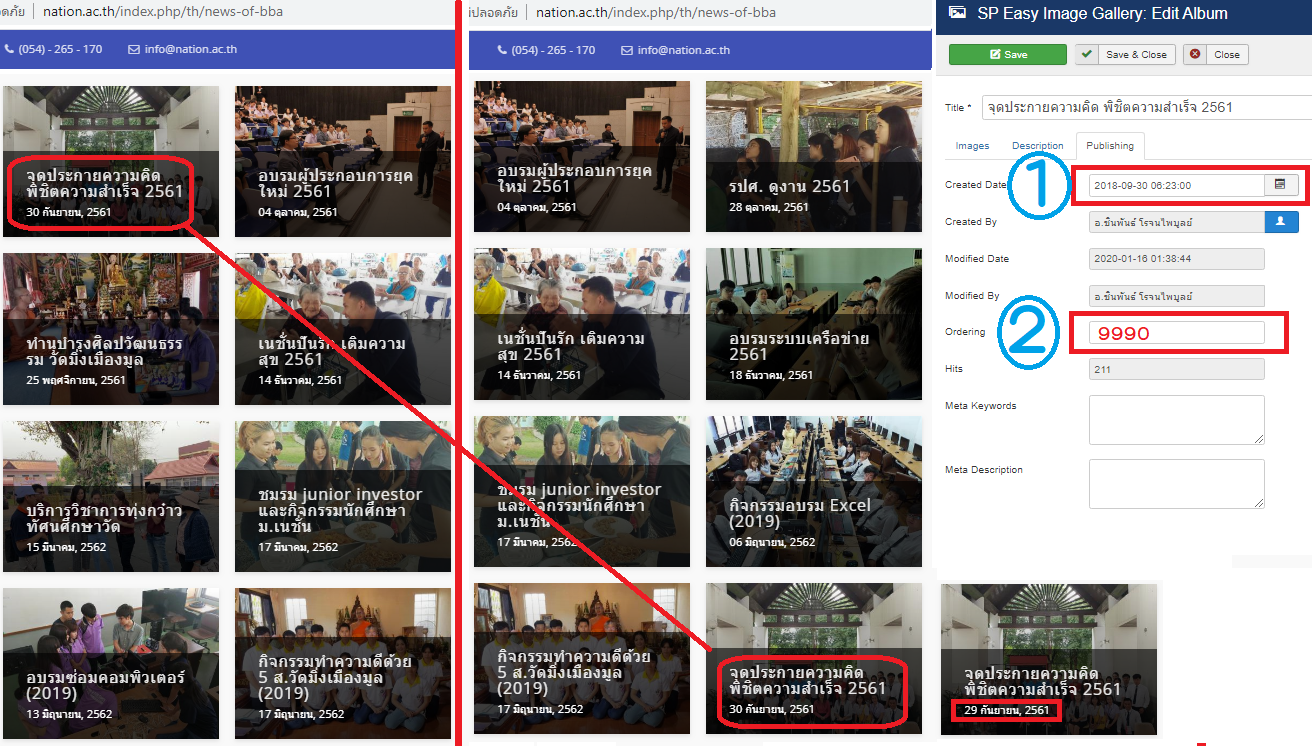1314x746 pixels.
Task: Open the รปศ. ดูงาน 2561 album thumbnail
Action: coord(813,156)
